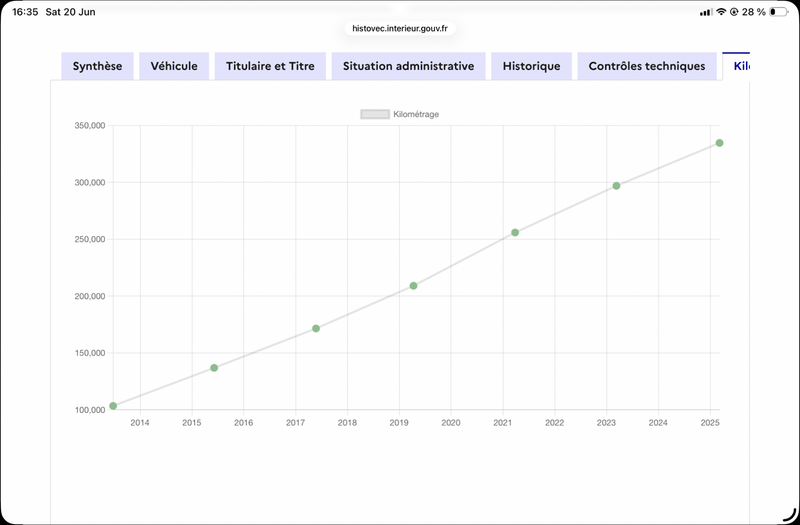This screenshot has height=525, width=800.
Task: Toggle the Kilométrage legend swatch
Action: coord(375,114)
